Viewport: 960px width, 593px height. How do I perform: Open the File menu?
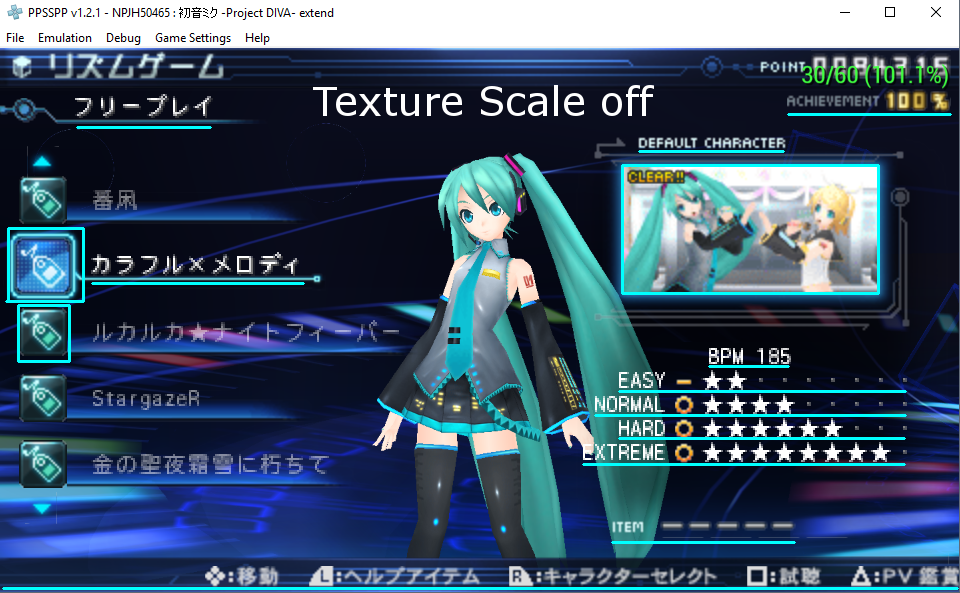coord(15,38)
